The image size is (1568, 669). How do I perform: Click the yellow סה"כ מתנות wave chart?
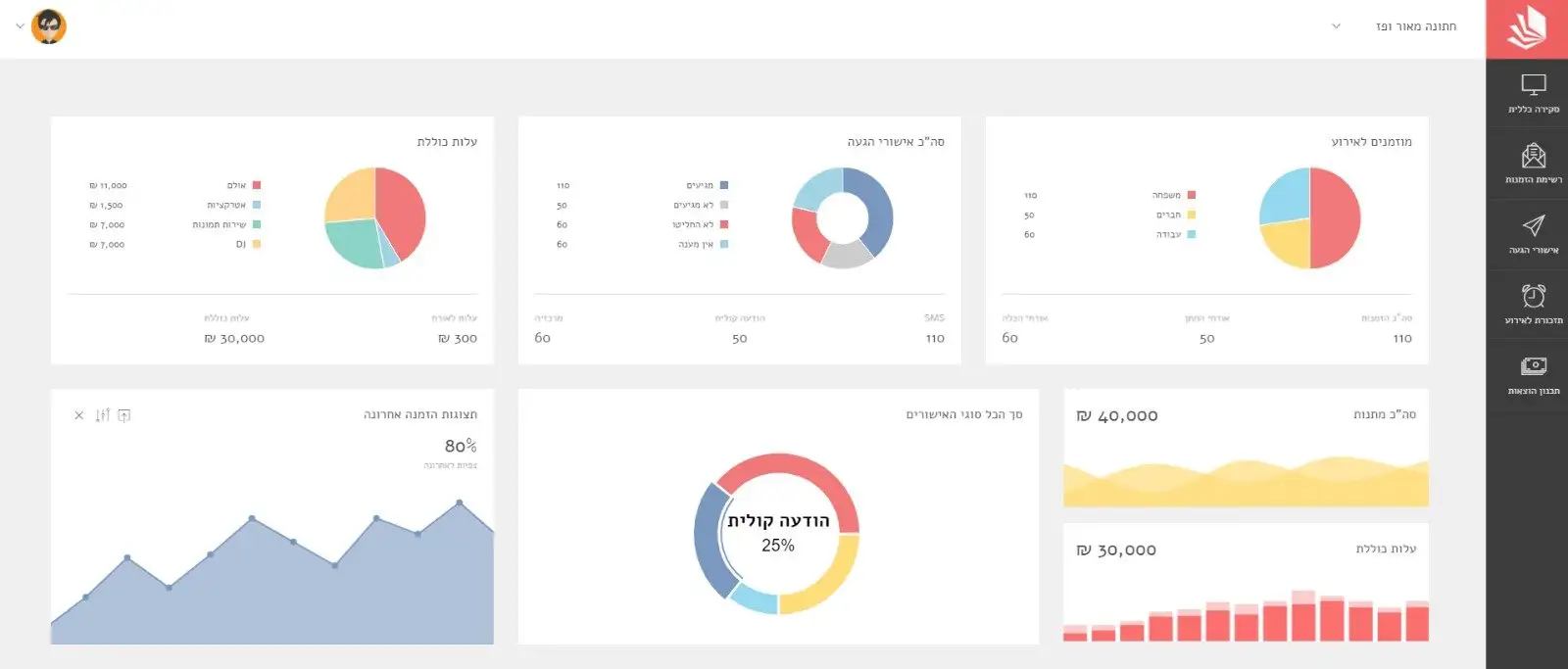coord(1246,481)
